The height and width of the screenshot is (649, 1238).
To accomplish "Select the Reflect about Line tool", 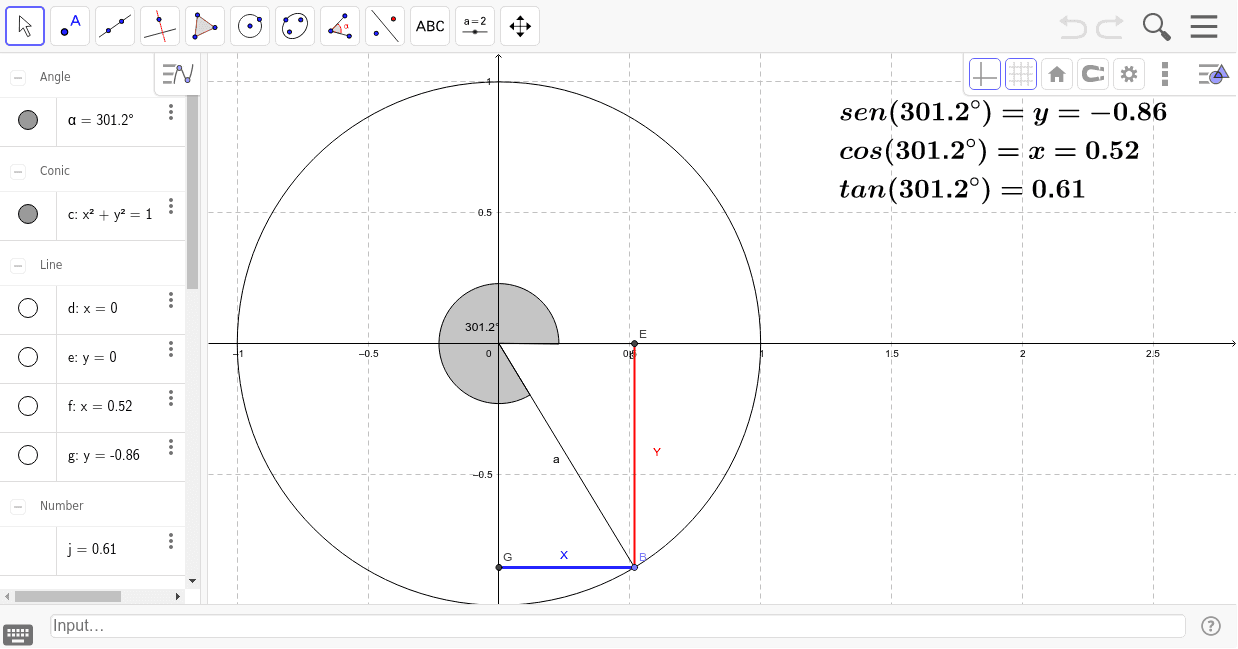I will coord(385,26).
